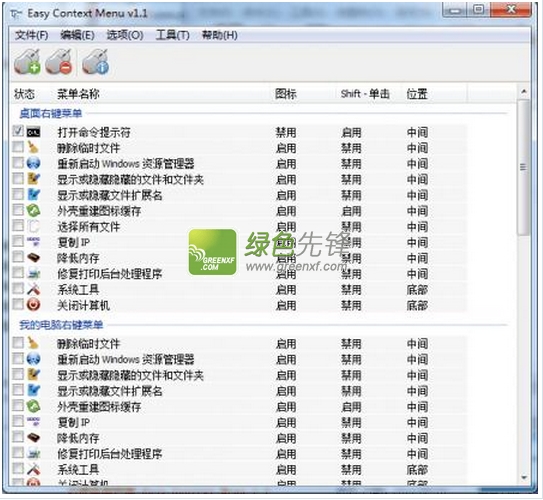Click the scrollbar down arrow
The height and width of the screenshot is (500, 543).
point(524,478)
